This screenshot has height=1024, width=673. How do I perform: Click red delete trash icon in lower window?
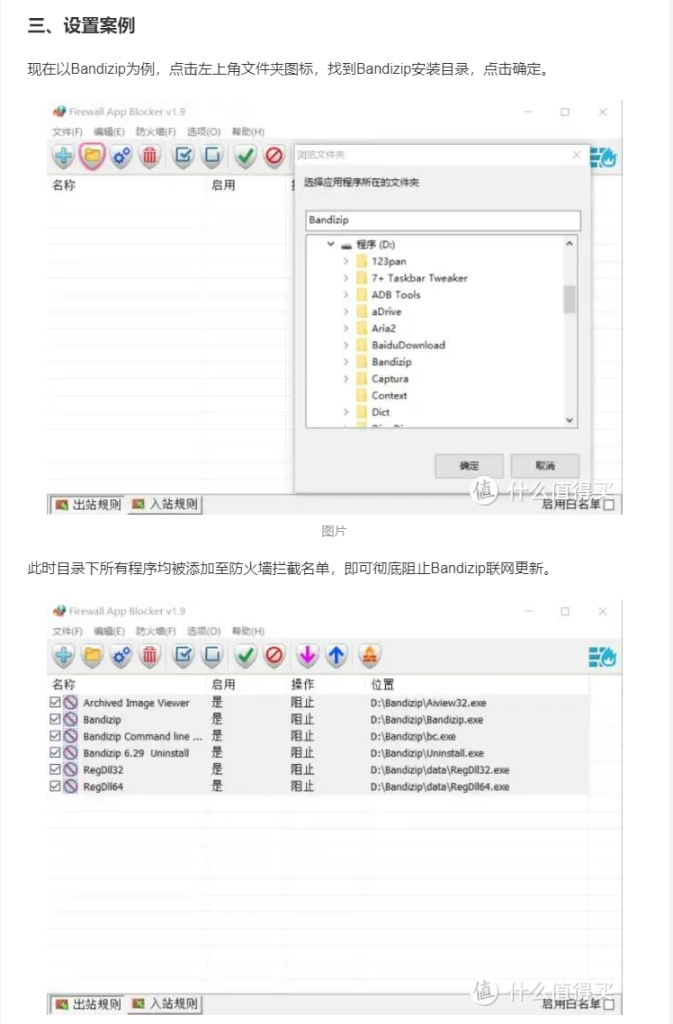(149, 656)
